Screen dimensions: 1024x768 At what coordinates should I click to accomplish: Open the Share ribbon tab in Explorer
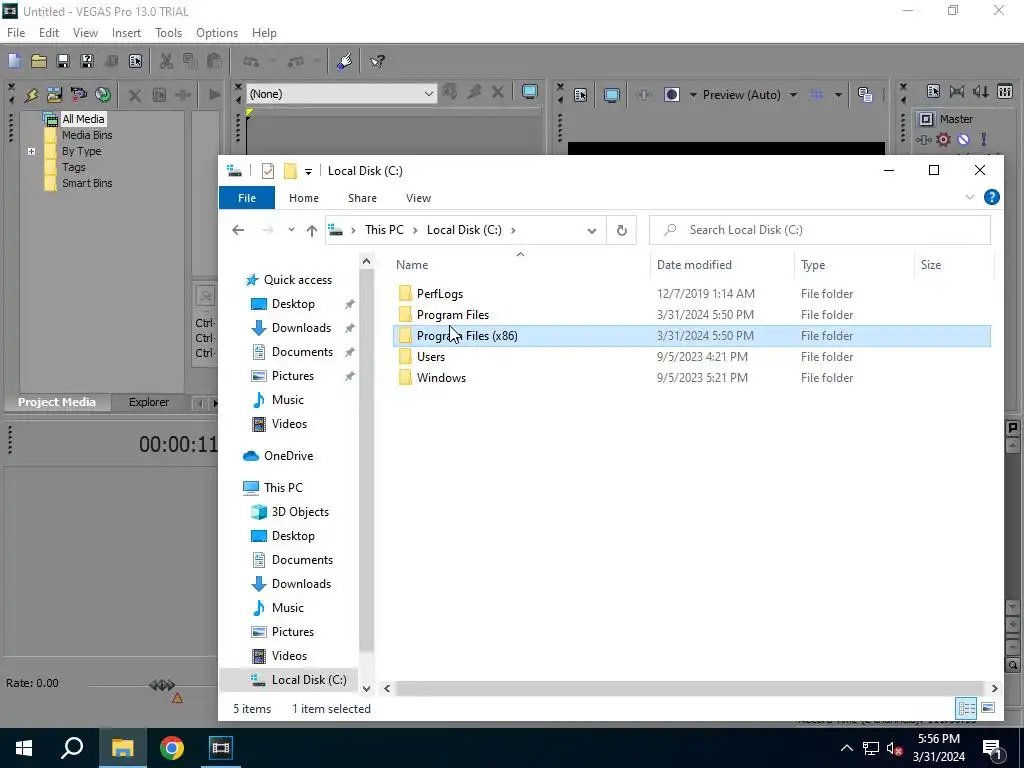coord(362,198)
